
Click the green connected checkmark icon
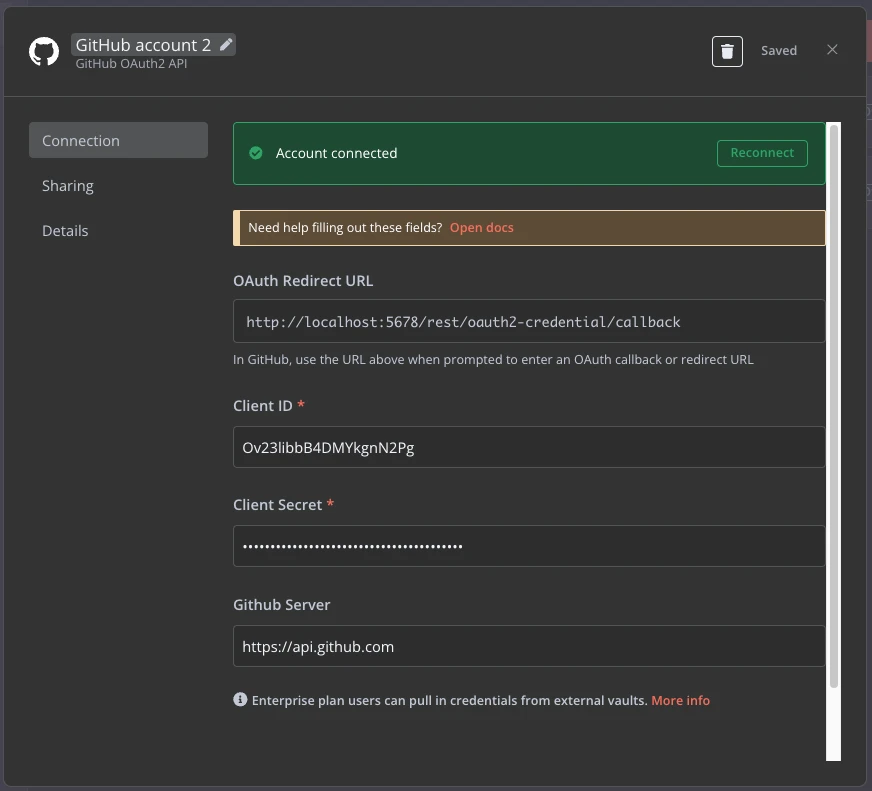pyautogui.click(x=256, y=153)
